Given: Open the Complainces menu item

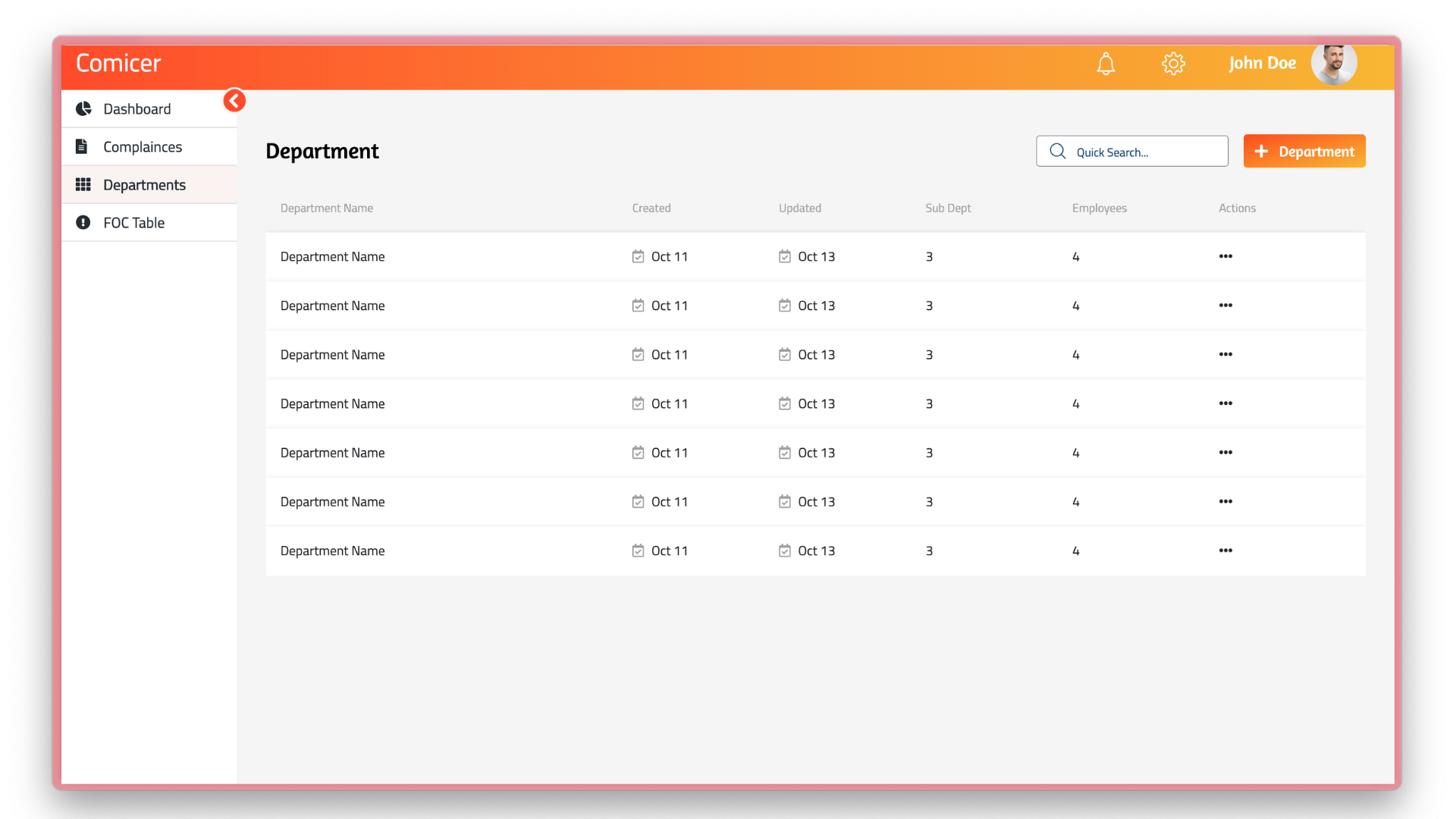Looking at the screenshot, I should 149,146.
